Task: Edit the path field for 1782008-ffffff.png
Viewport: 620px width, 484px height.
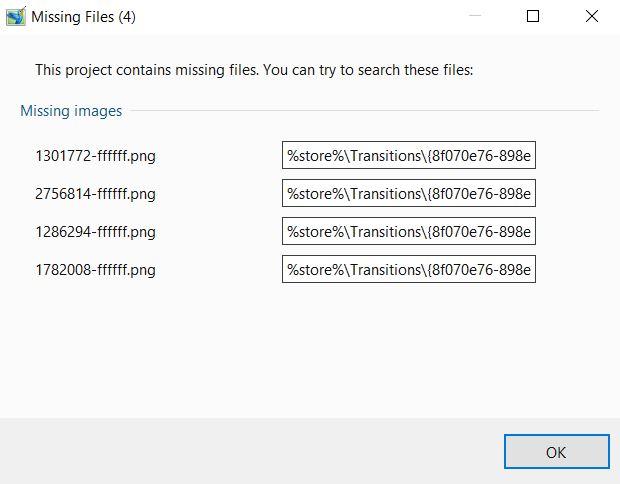Action: [x=408, y=270]
